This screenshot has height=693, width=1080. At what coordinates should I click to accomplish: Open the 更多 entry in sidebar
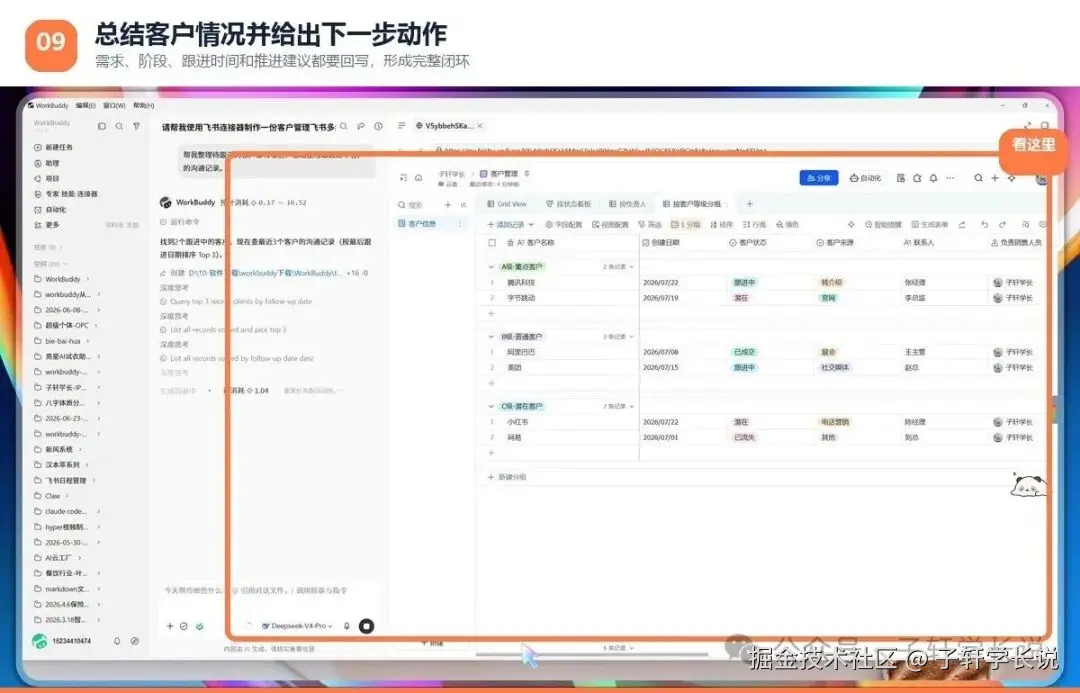point(47,225)
